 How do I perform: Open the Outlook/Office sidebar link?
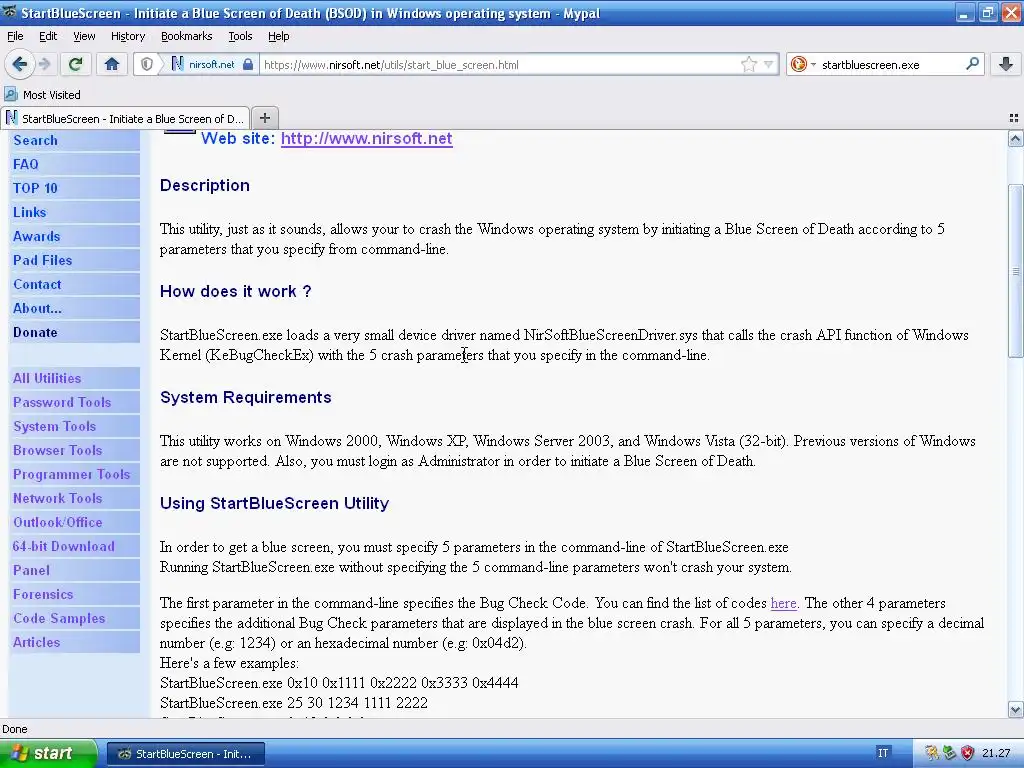[57, 522]
